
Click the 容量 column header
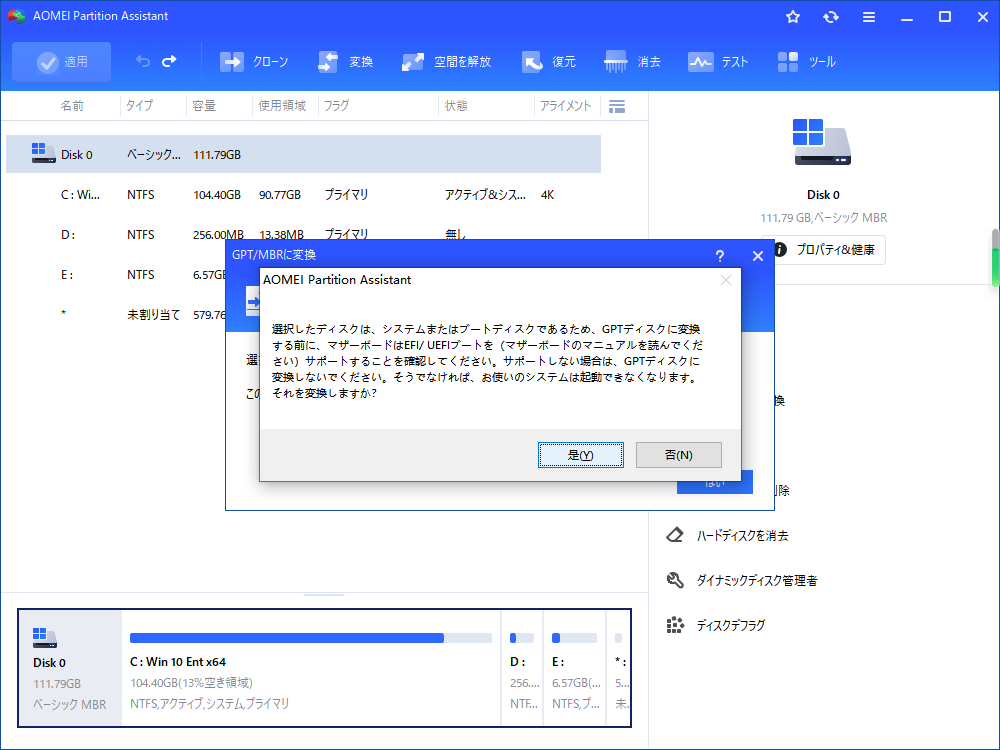(204, 106)
